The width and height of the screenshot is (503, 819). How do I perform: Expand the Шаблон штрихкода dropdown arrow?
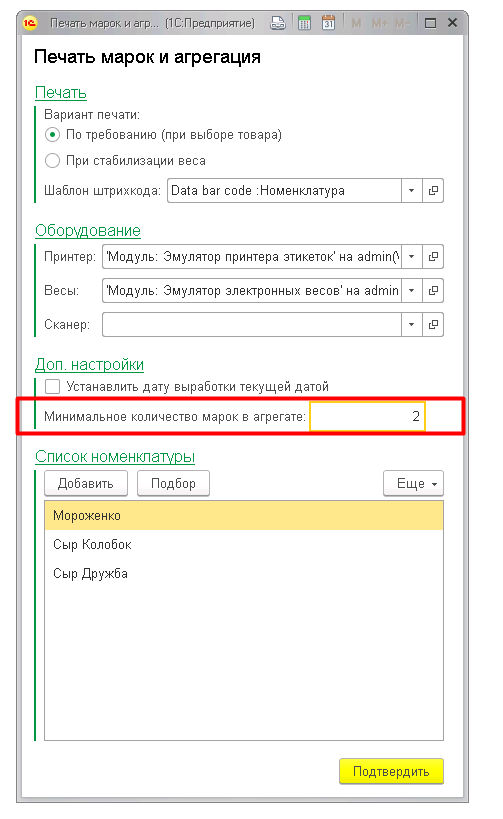pyautogui.click(x=412, y=191)
